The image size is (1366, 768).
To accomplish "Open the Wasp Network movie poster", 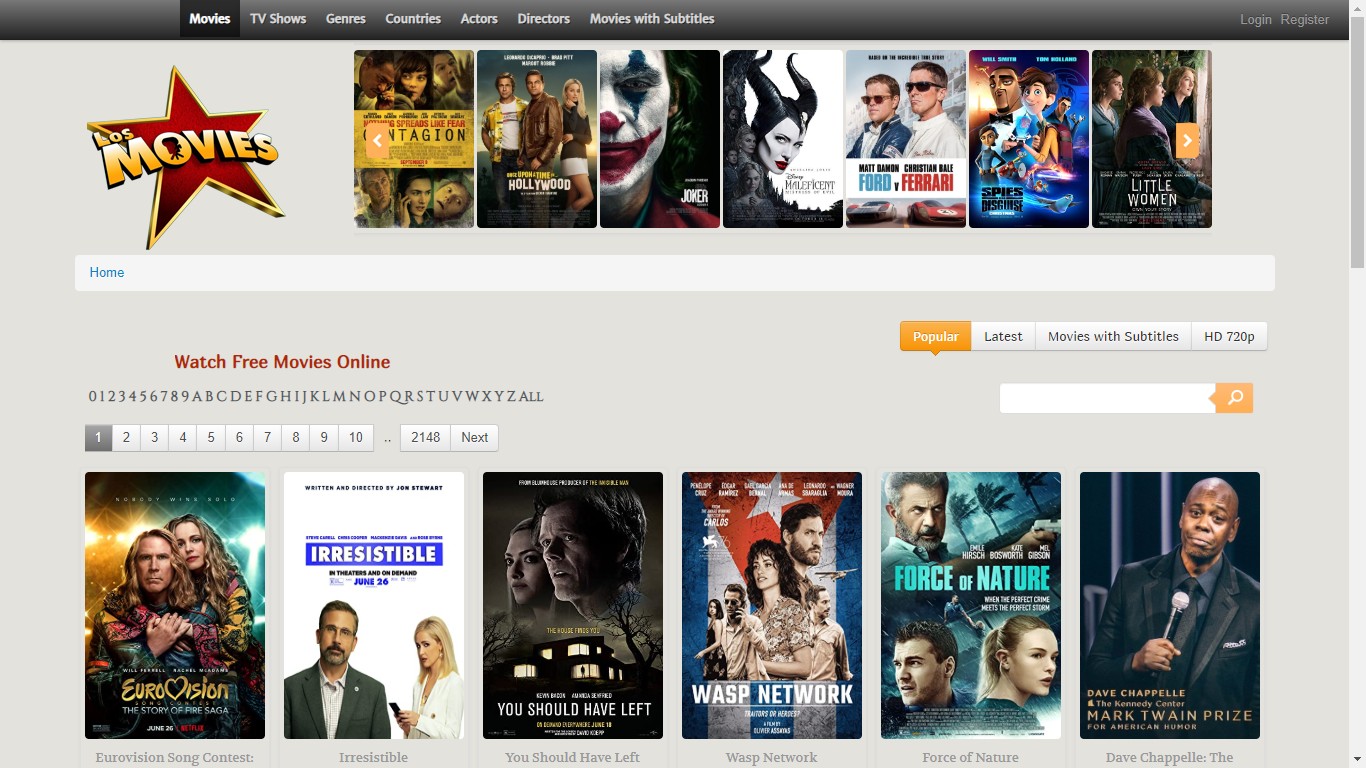I will 772,606.
